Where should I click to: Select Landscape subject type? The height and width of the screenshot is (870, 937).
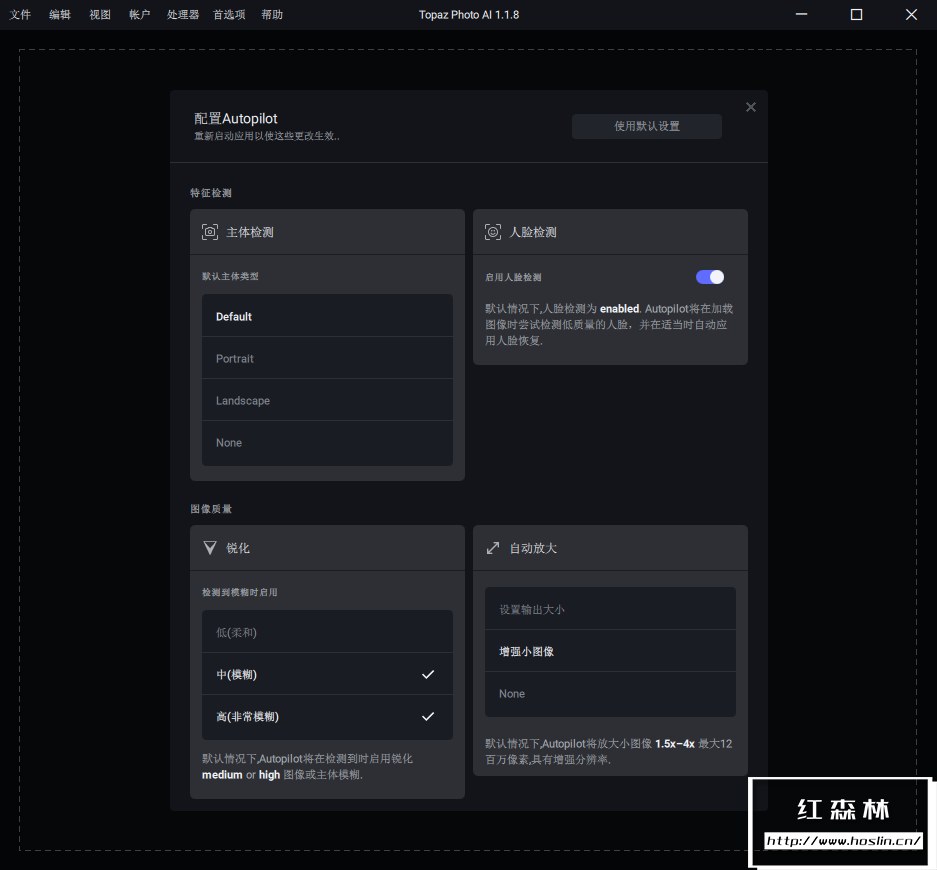pyautogui.click(x=327, y=400)
